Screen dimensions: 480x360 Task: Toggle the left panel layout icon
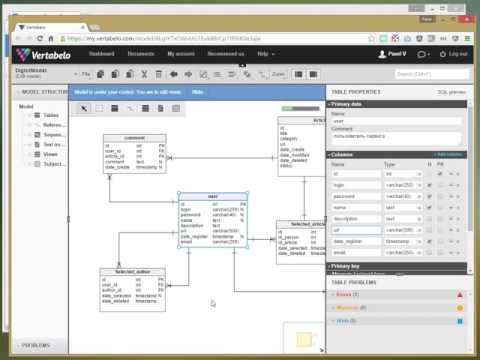click(299, 74)
